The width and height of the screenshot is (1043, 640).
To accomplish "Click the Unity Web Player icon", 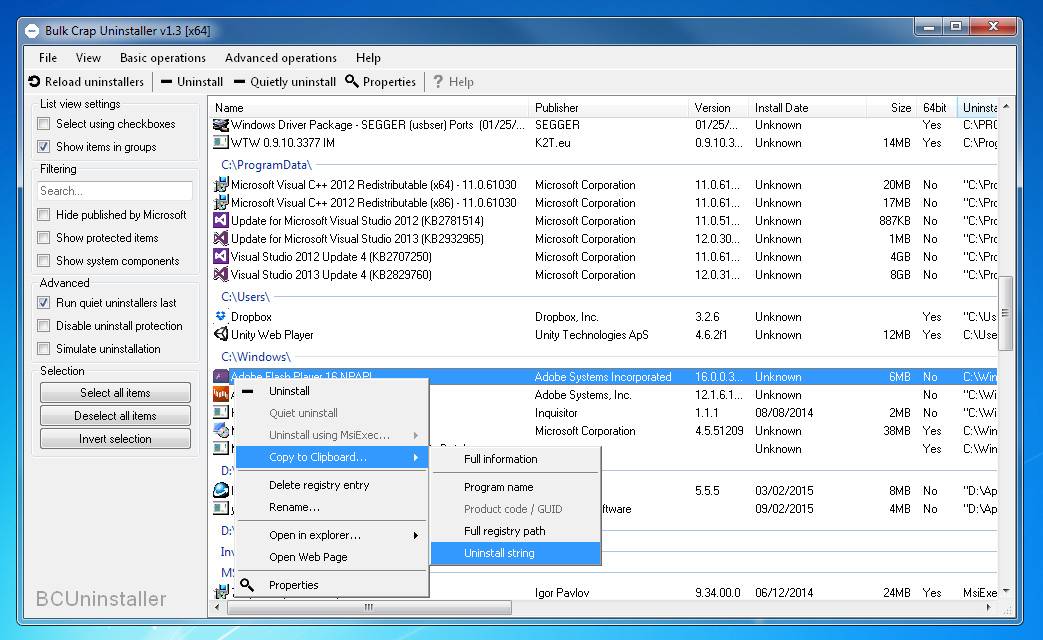I will (221, 335).
